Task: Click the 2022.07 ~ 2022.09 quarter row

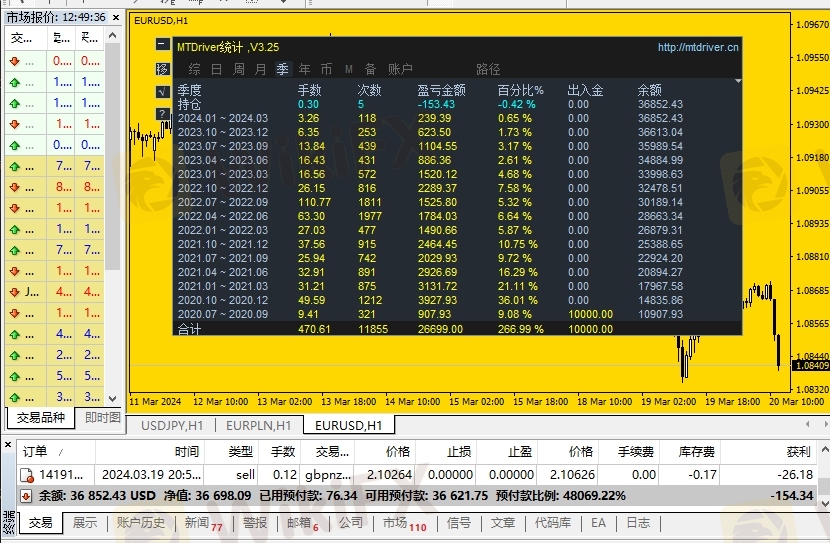Action: 457,202
